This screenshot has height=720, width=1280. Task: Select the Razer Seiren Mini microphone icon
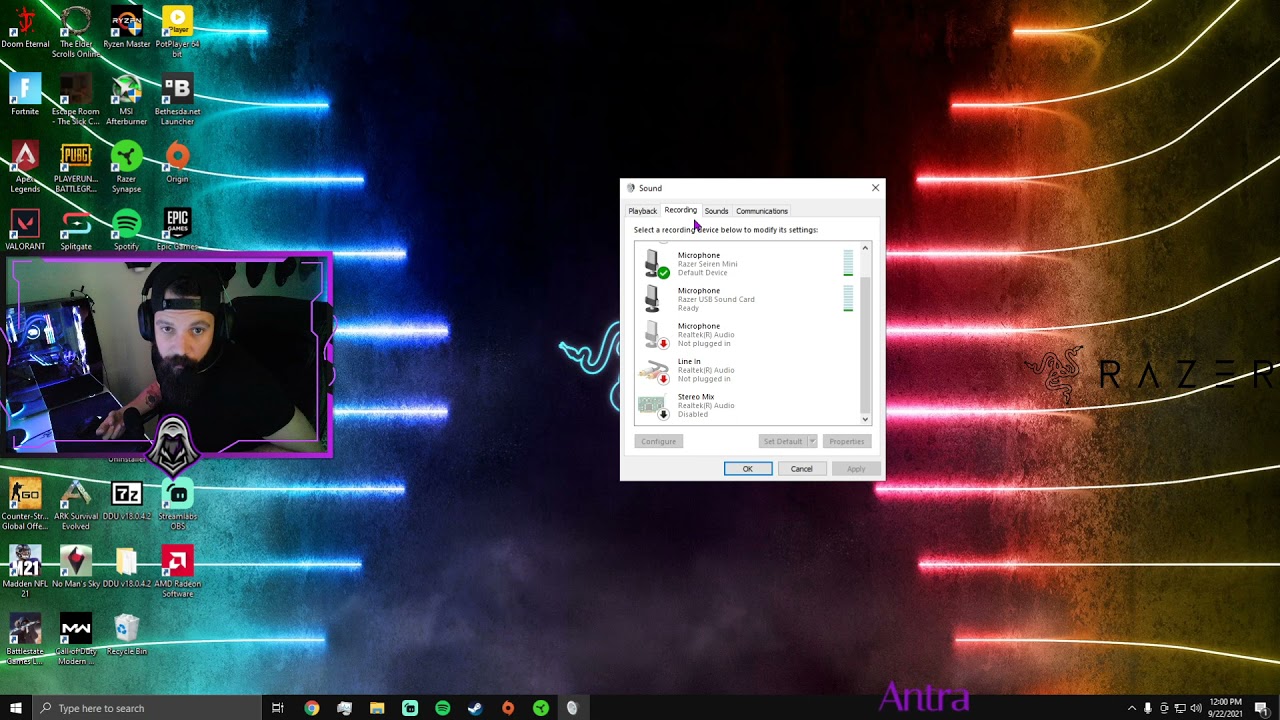656,264
